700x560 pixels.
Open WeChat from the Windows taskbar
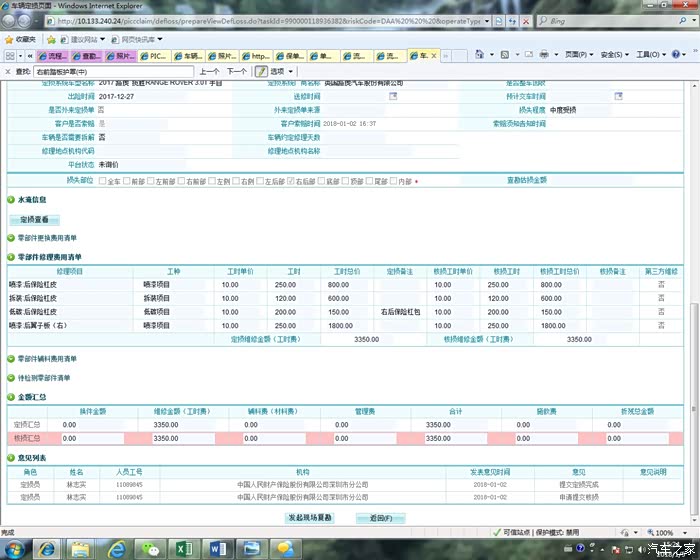pos(150,548)
